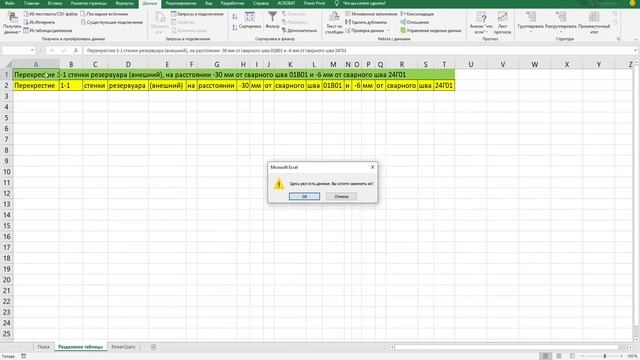Open the ACROBAT ribbon tab
Screen dimensions: 640x360
tap(286, 3)
